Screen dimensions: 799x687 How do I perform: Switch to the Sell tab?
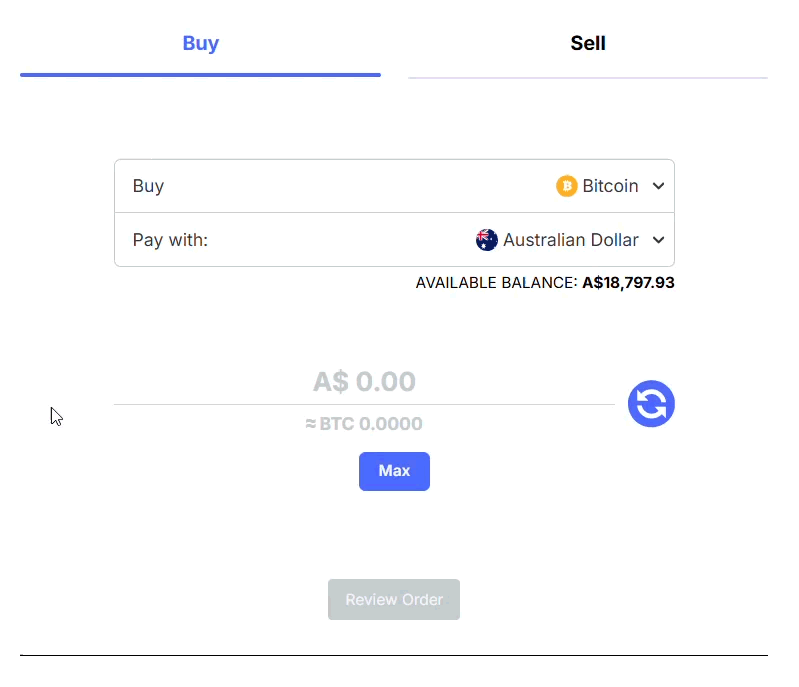[x=588, y=43]
